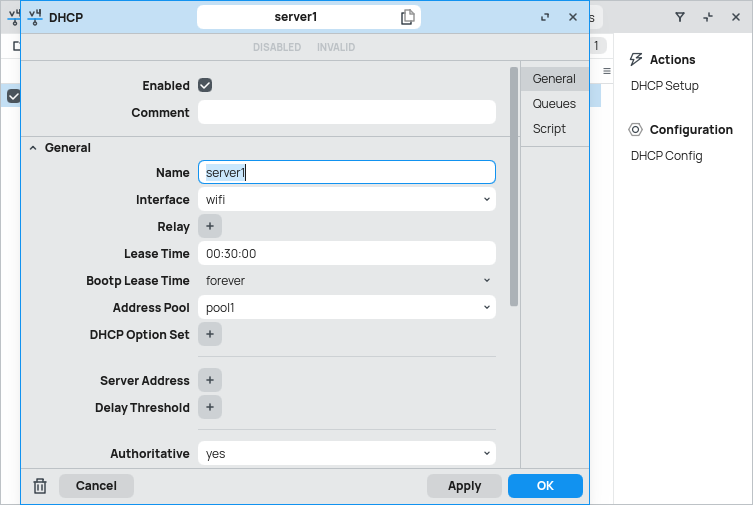The height and width of the screenshot is (505, 753).
Task: Toggle the row checkbox in background table
Action: tap(13, 96)
